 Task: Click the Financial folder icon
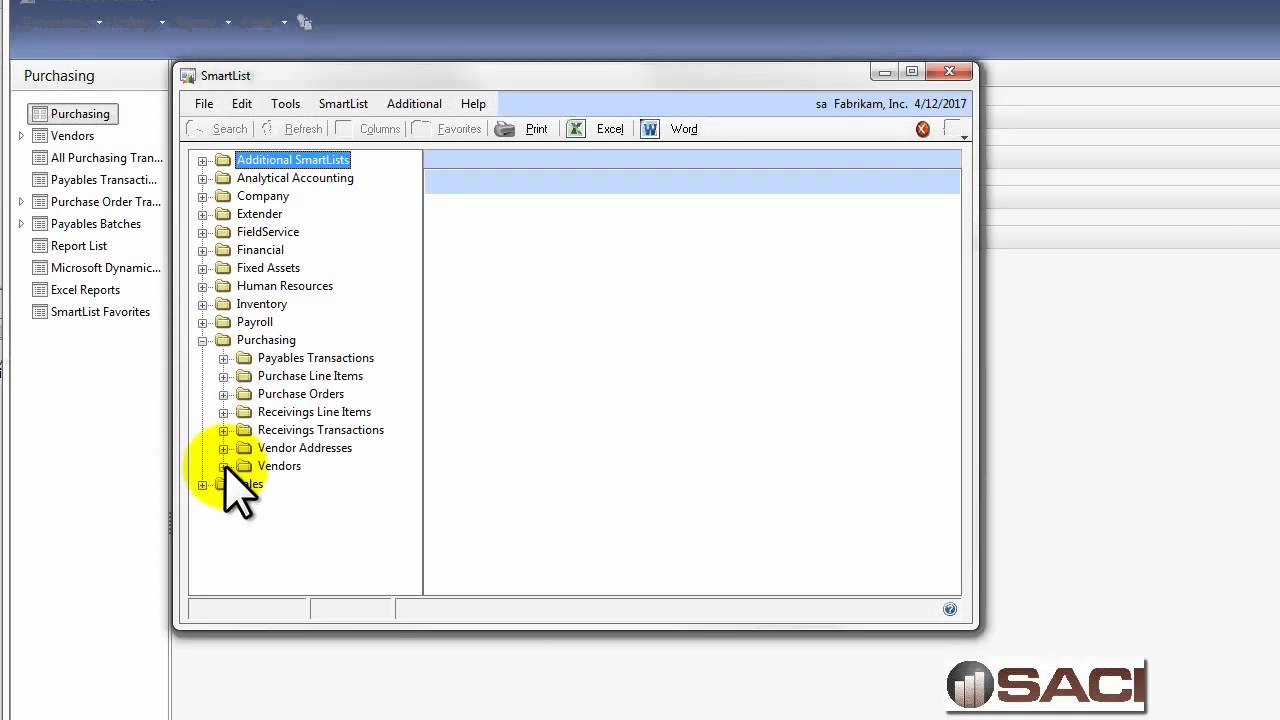click(x=223, y=250)
